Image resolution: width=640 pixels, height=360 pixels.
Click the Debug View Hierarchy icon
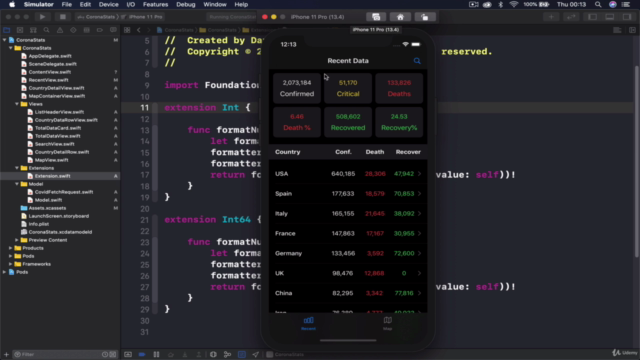213,354
